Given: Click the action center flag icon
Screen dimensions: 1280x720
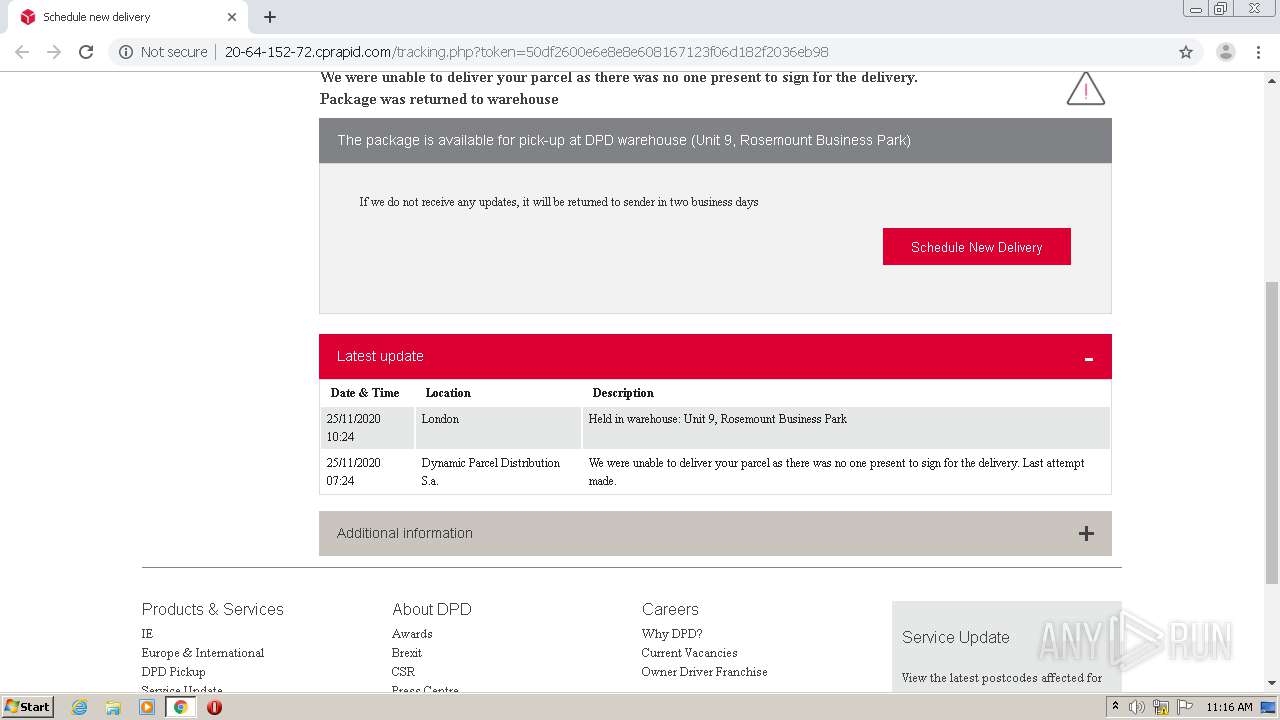Looking at the screenshot, I should (x=1185, y=707).
